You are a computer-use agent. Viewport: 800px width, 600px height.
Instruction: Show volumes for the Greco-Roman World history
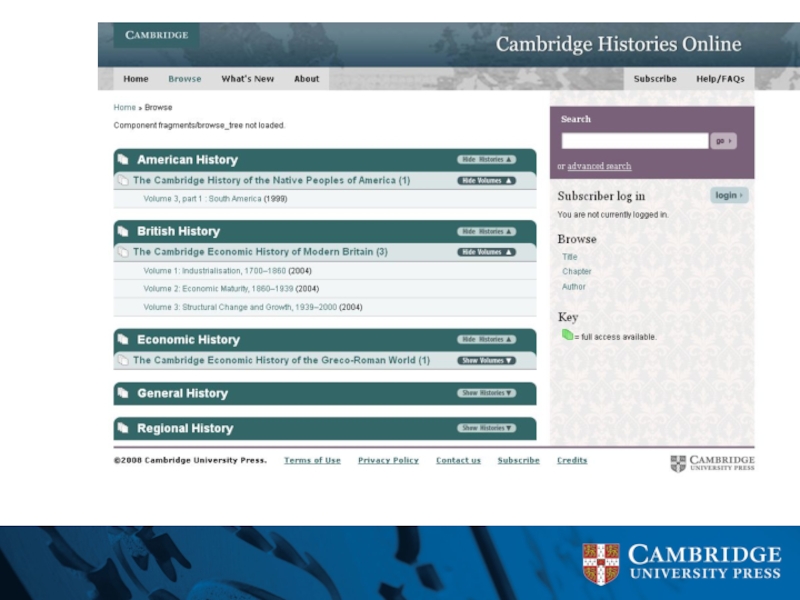pyautogui.click(x=486, y=361)
